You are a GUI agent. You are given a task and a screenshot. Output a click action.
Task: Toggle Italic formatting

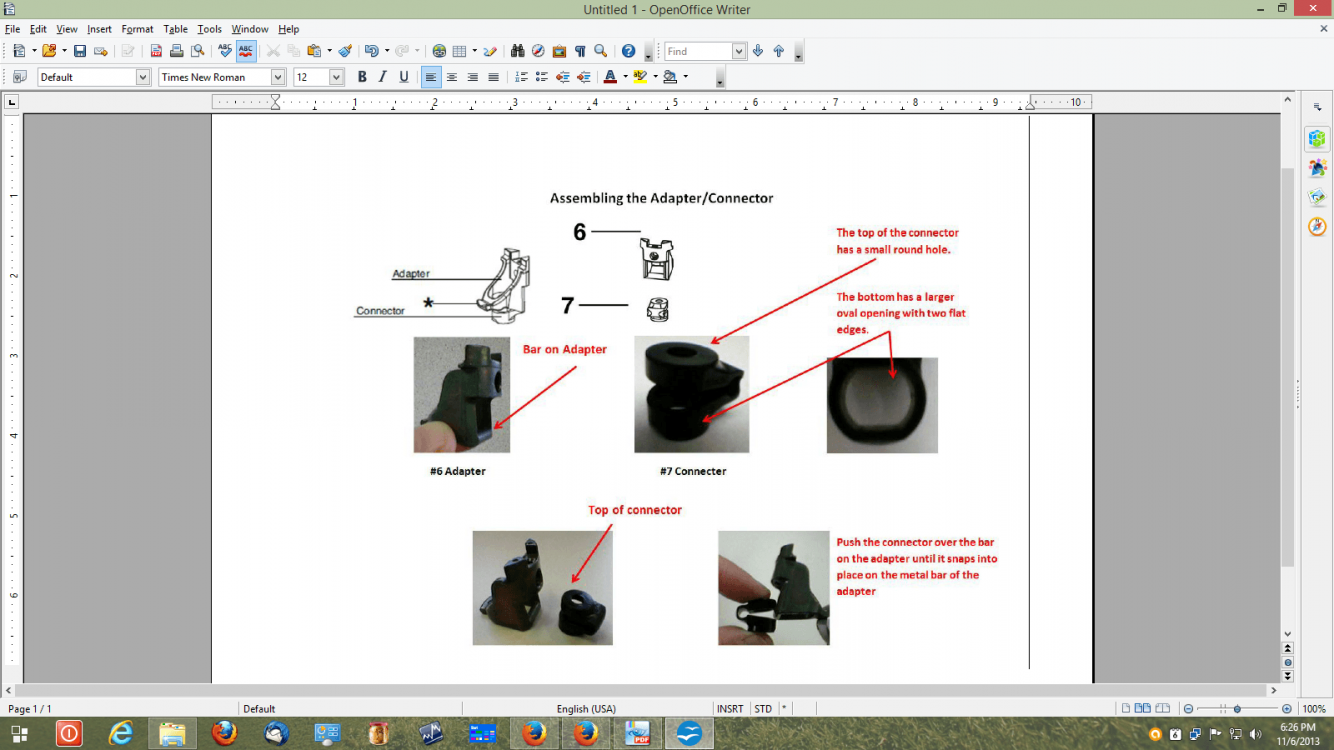click(x=383, y=77)
